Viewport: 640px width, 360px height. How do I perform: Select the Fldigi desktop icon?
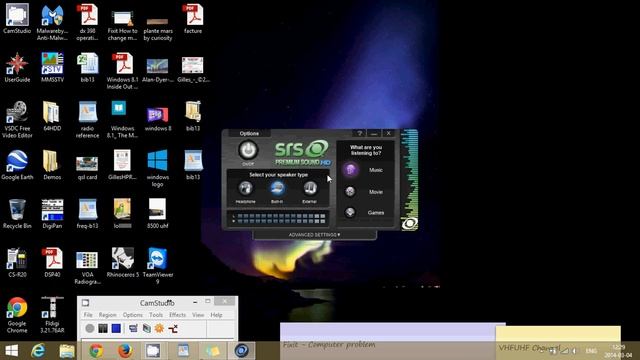(52, 315)
